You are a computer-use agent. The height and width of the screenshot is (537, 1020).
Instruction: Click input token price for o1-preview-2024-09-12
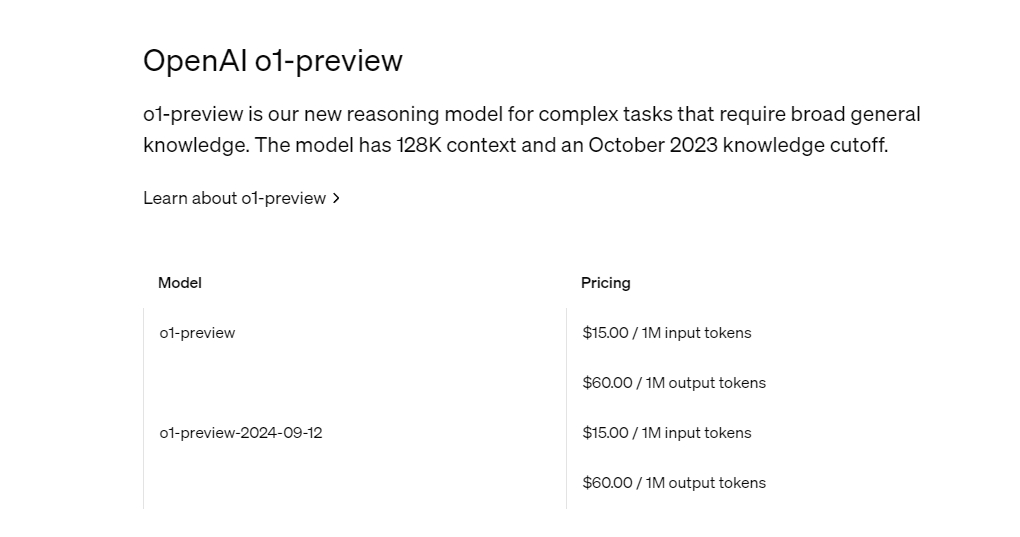(x=666, y=433)
